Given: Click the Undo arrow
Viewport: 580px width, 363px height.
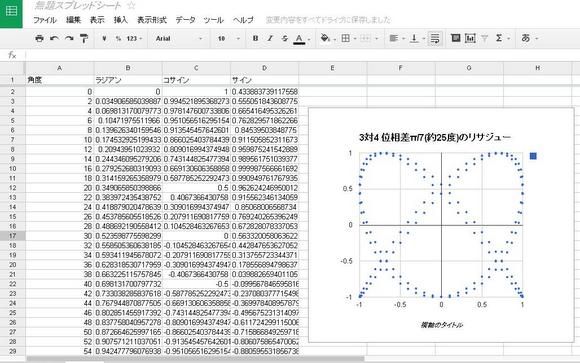Looking at the screenshot, I should (x=54, y=38).
